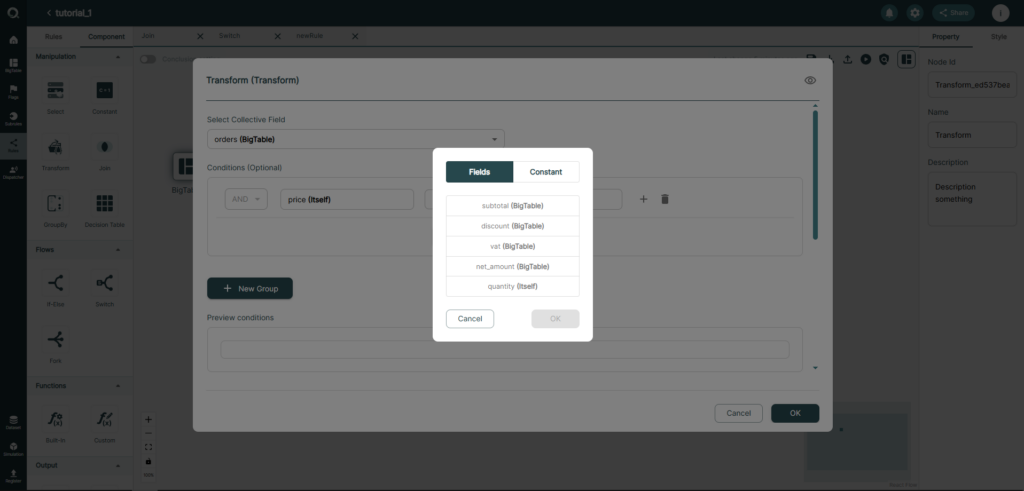Click the Fork flow icon
Screen dimensions: 1024x491
[56, 340]
